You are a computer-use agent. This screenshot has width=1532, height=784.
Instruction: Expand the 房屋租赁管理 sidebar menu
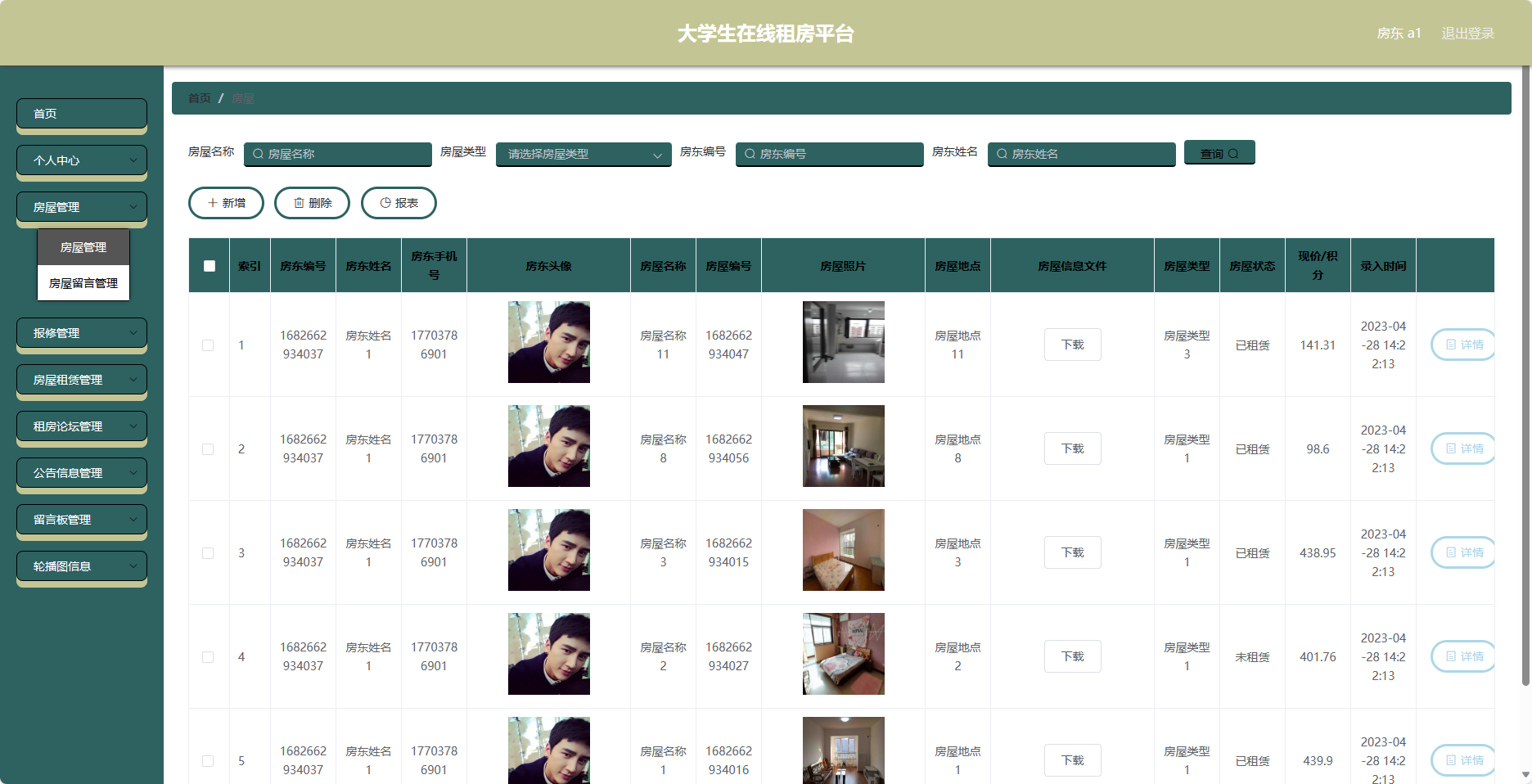[x=82, y=380]
